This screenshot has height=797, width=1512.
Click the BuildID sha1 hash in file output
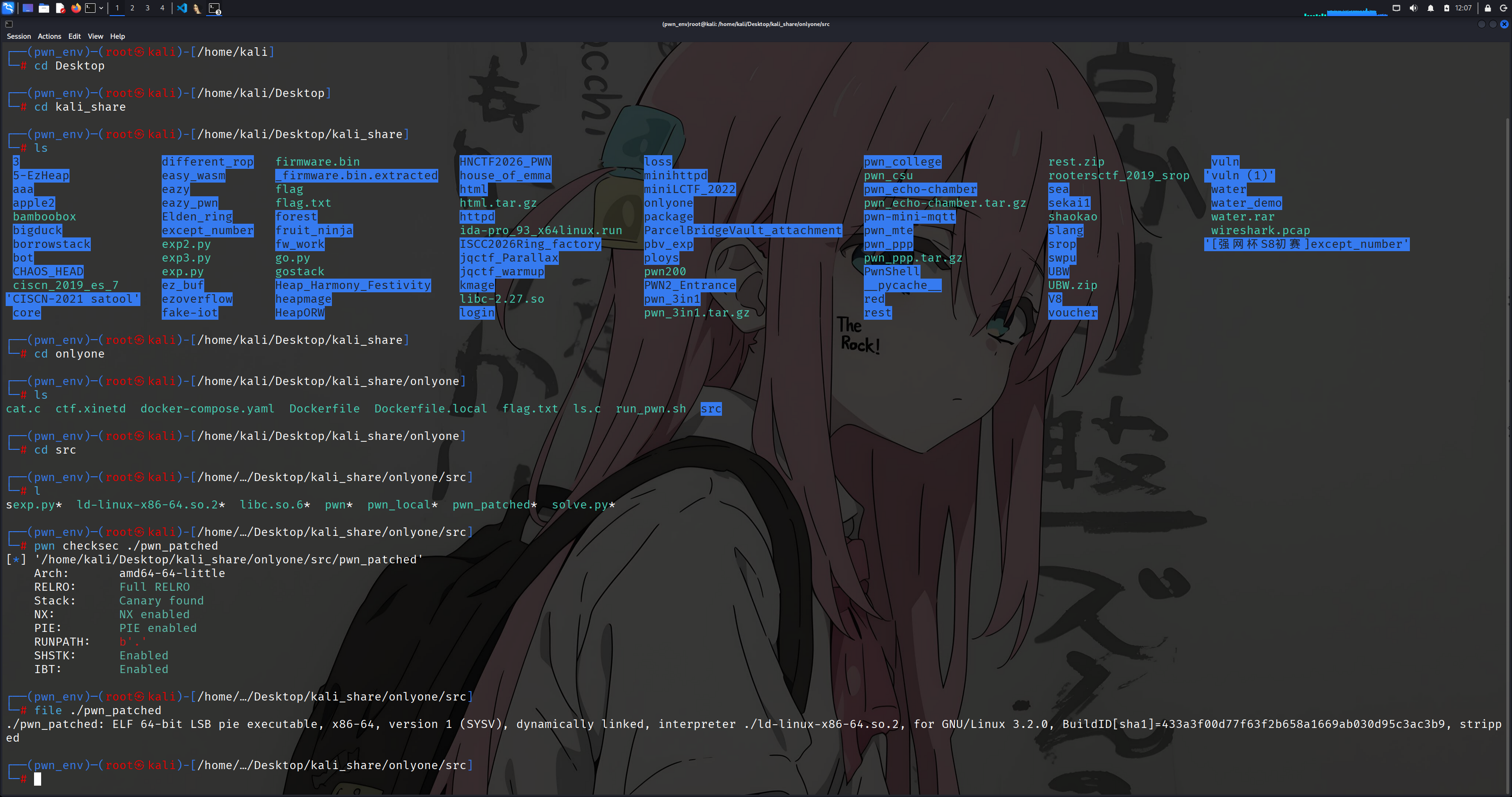click(1303, 724)
